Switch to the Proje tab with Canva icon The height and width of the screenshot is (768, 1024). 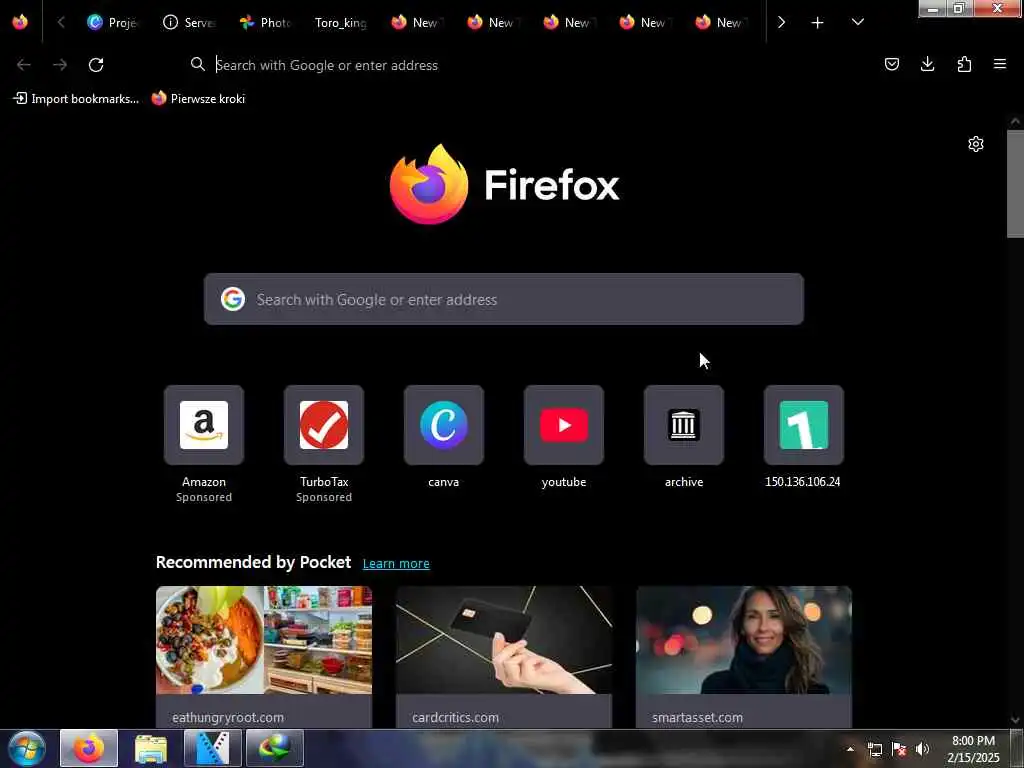click(x=112, y=22)
